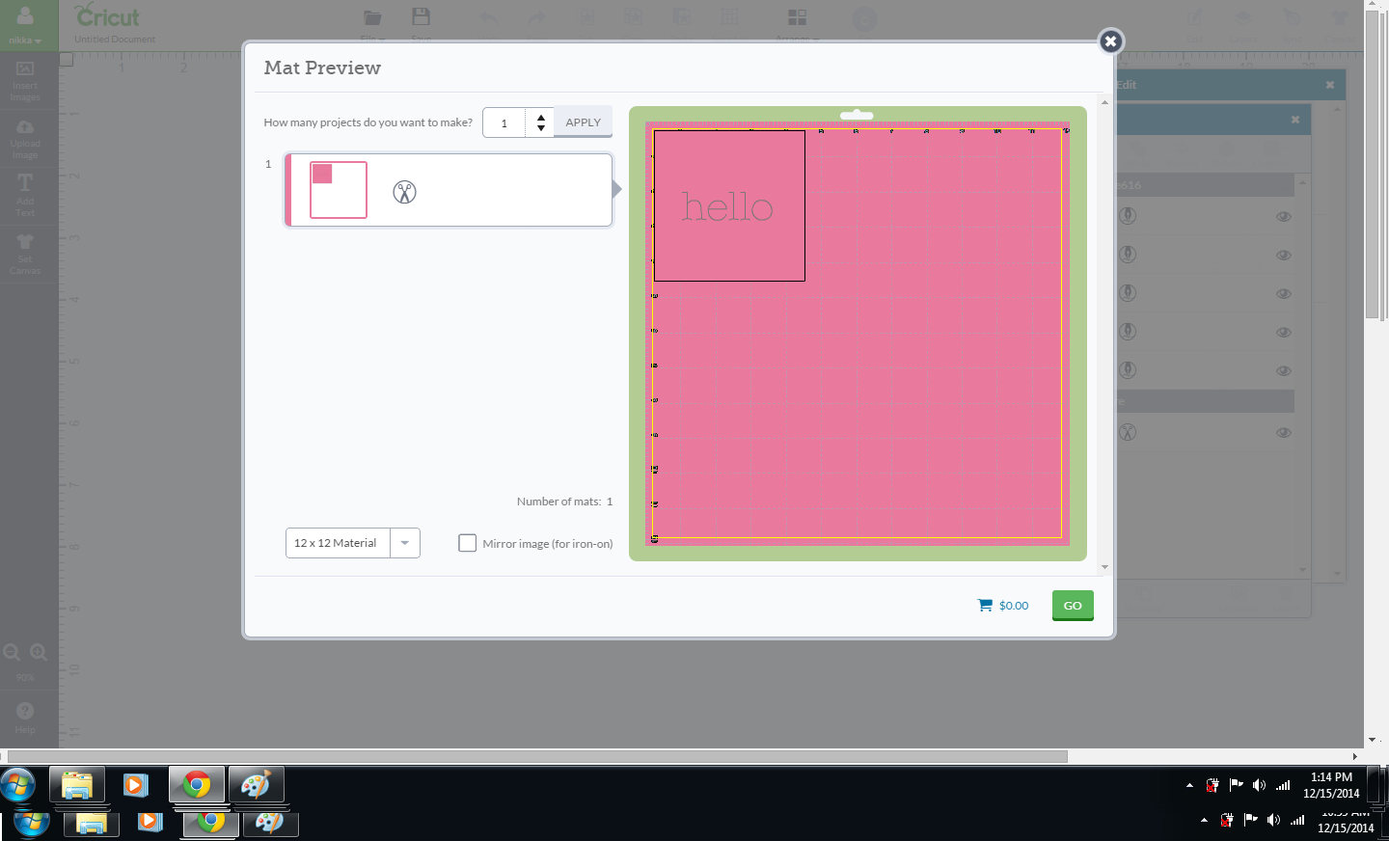Toggle visibility of the top layer
Screen dimensions: 1389x868
coord(1283,216)
